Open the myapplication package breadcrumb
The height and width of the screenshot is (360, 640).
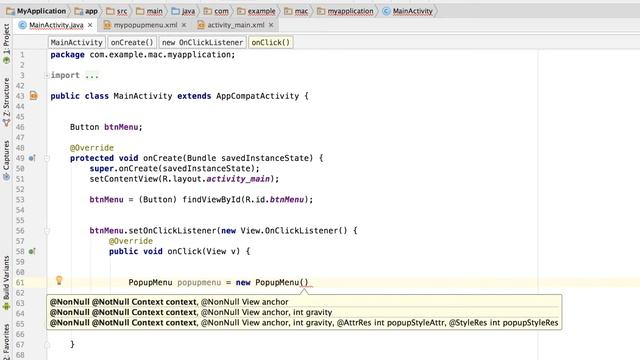(345, 11)
